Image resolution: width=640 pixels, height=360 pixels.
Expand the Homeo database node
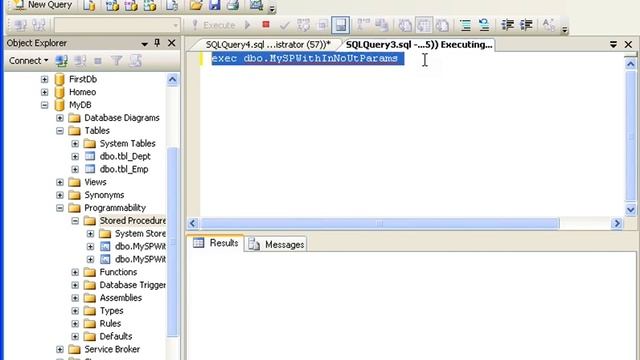[44, 92]
